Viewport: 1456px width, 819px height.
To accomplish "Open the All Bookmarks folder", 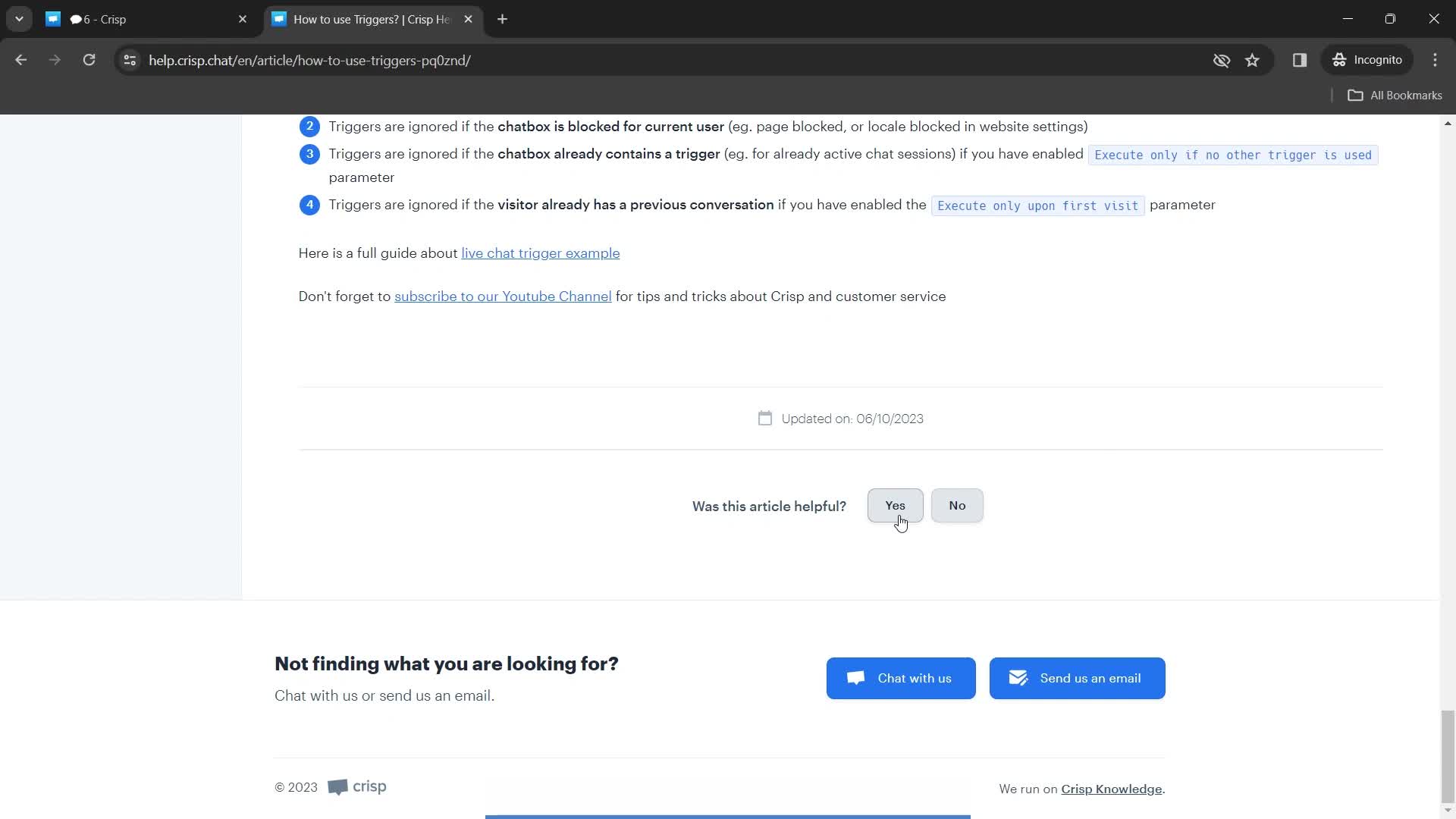I will [x=1395, y=96].
